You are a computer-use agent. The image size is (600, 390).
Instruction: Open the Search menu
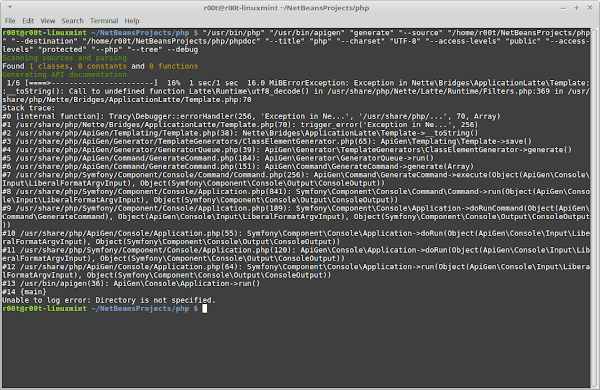[x=72, y=21]
